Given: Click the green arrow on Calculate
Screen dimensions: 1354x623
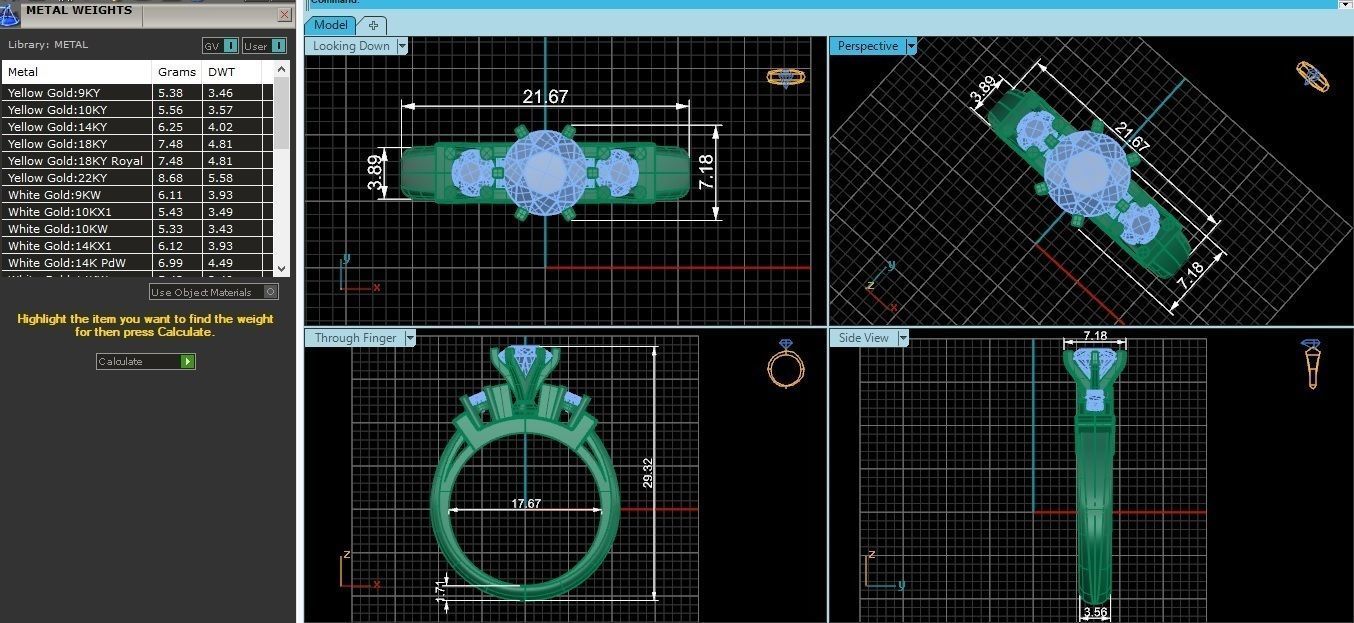Looking at the screenshot, I should coord(188,361).
